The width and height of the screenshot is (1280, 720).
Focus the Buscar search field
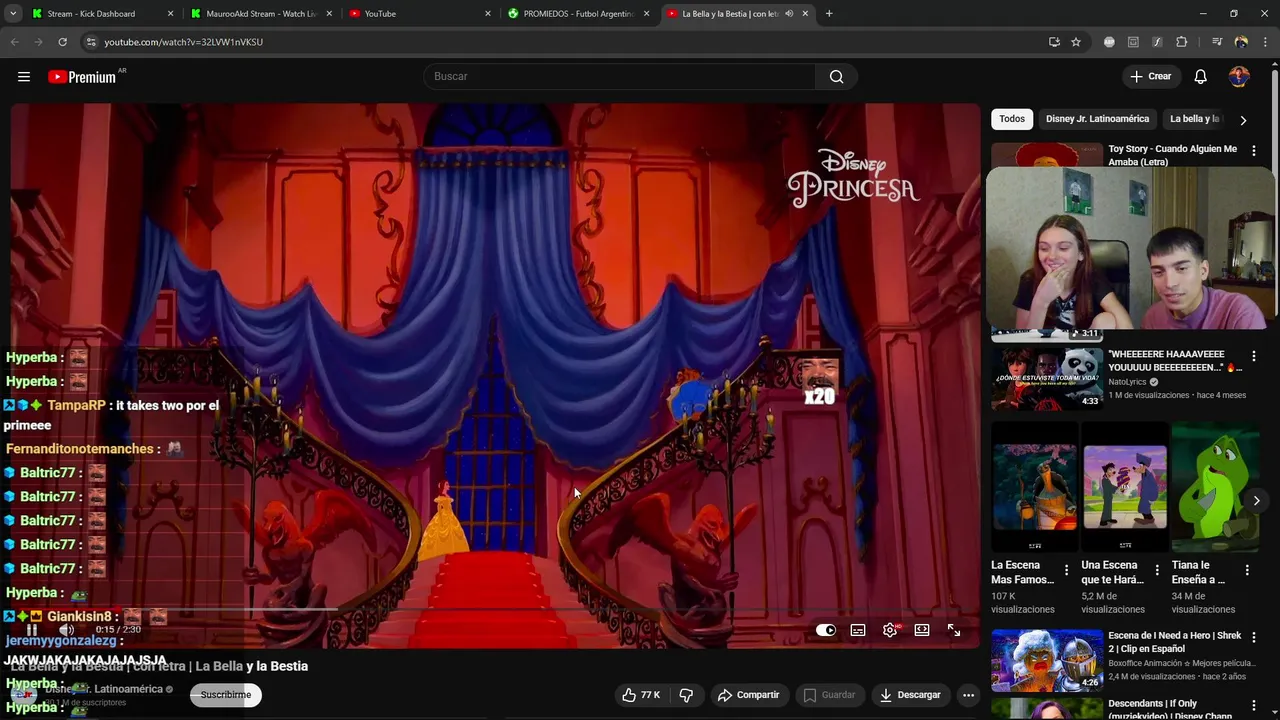pos(620,77)
